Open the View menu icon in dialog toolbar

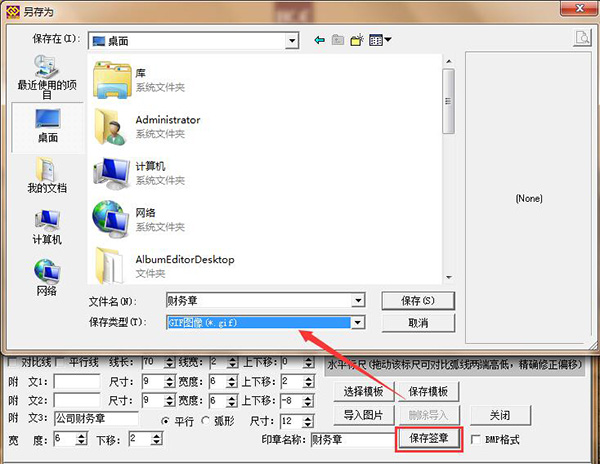[x=379, y=40]
